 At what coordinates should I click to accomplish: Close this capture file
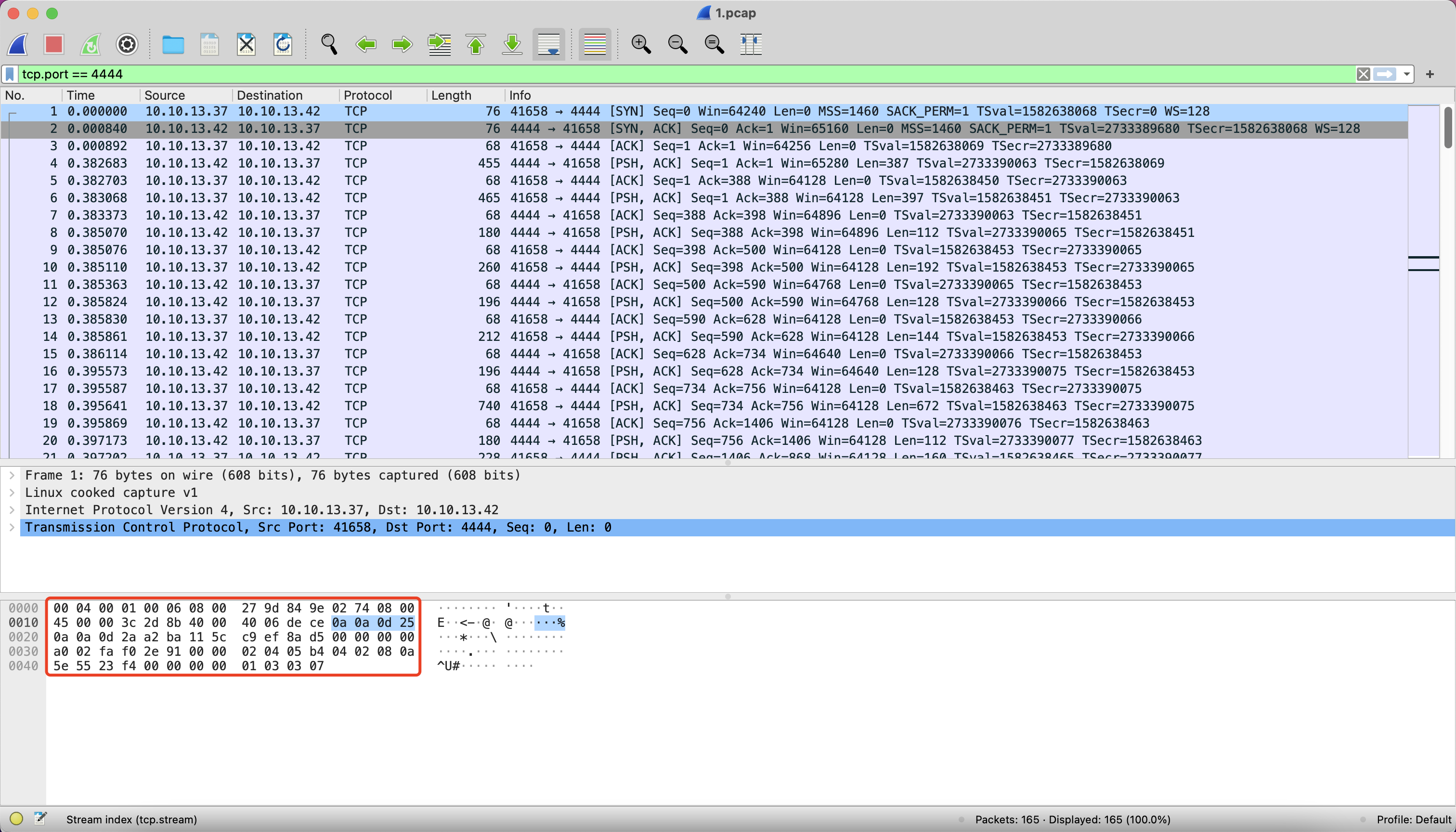246,44
